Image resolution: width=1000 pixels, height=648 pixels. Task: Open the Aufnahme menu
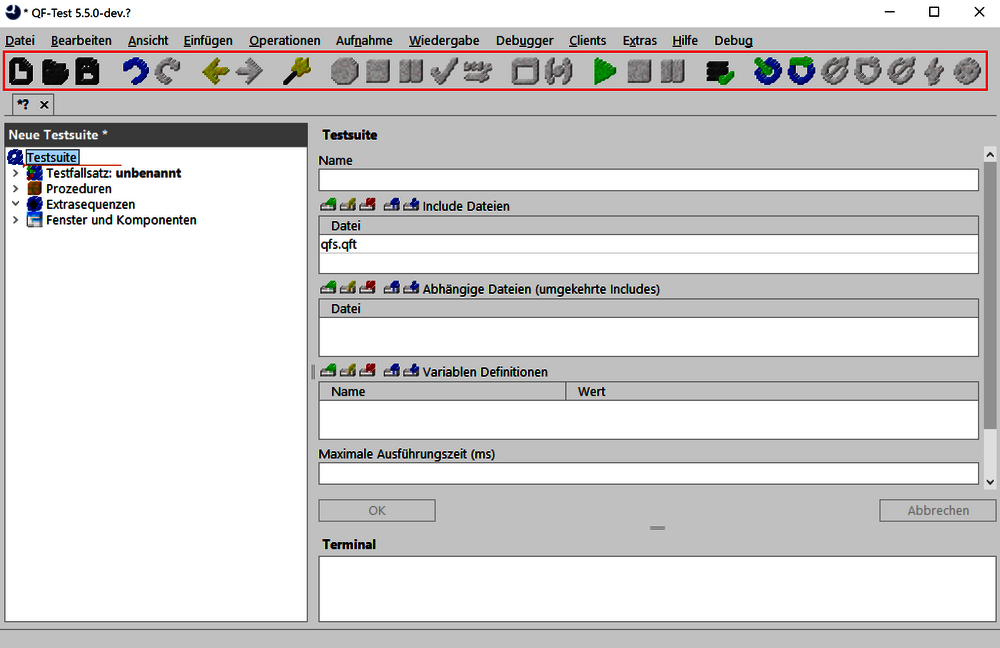(x=364, y=40)
